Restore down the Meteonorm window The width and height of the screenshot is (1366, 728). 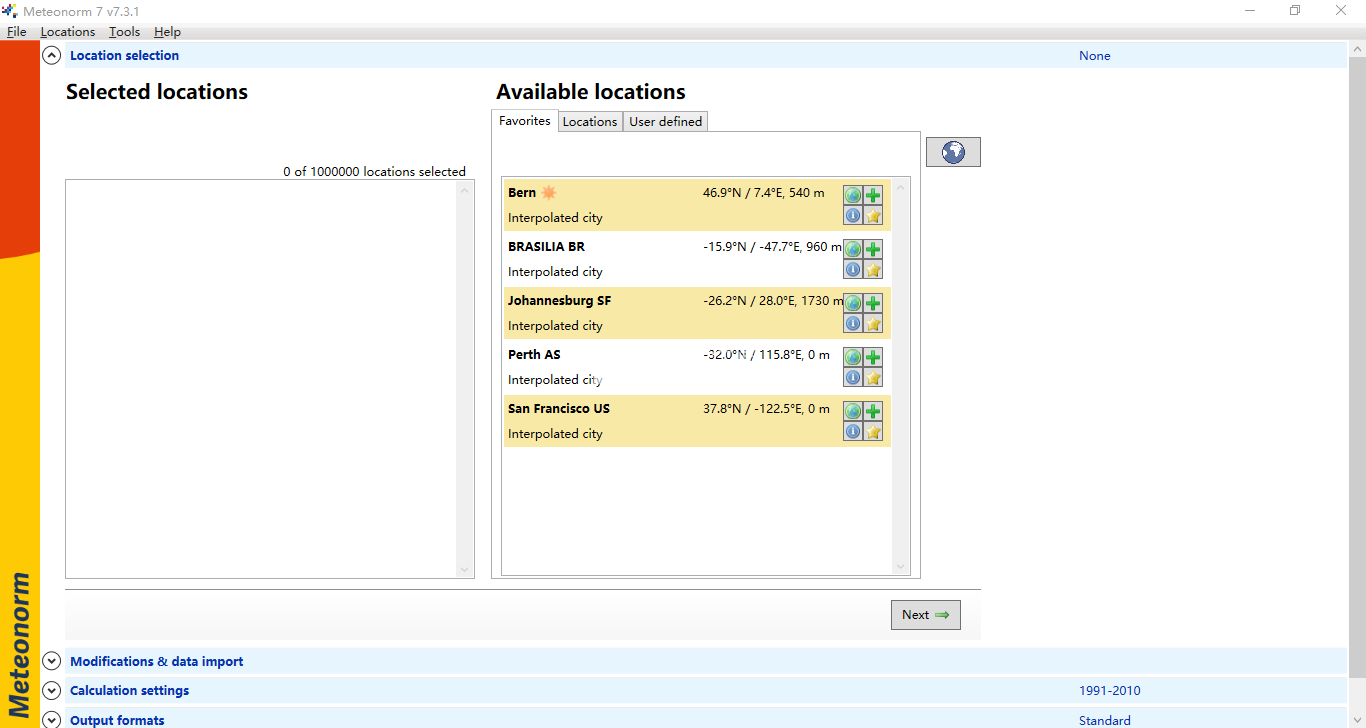point(1295,10)
